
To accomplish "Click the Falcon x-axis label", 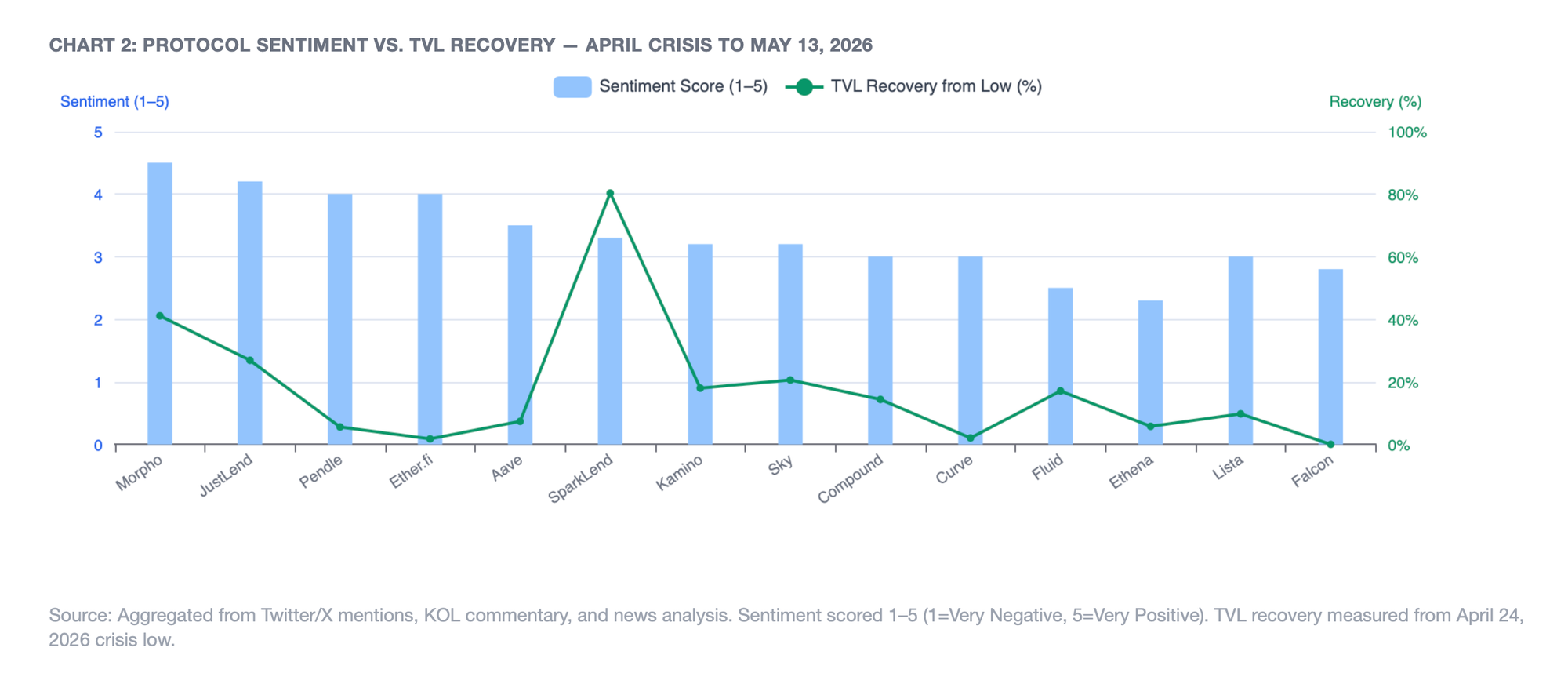I will [x=1312, y=472].
